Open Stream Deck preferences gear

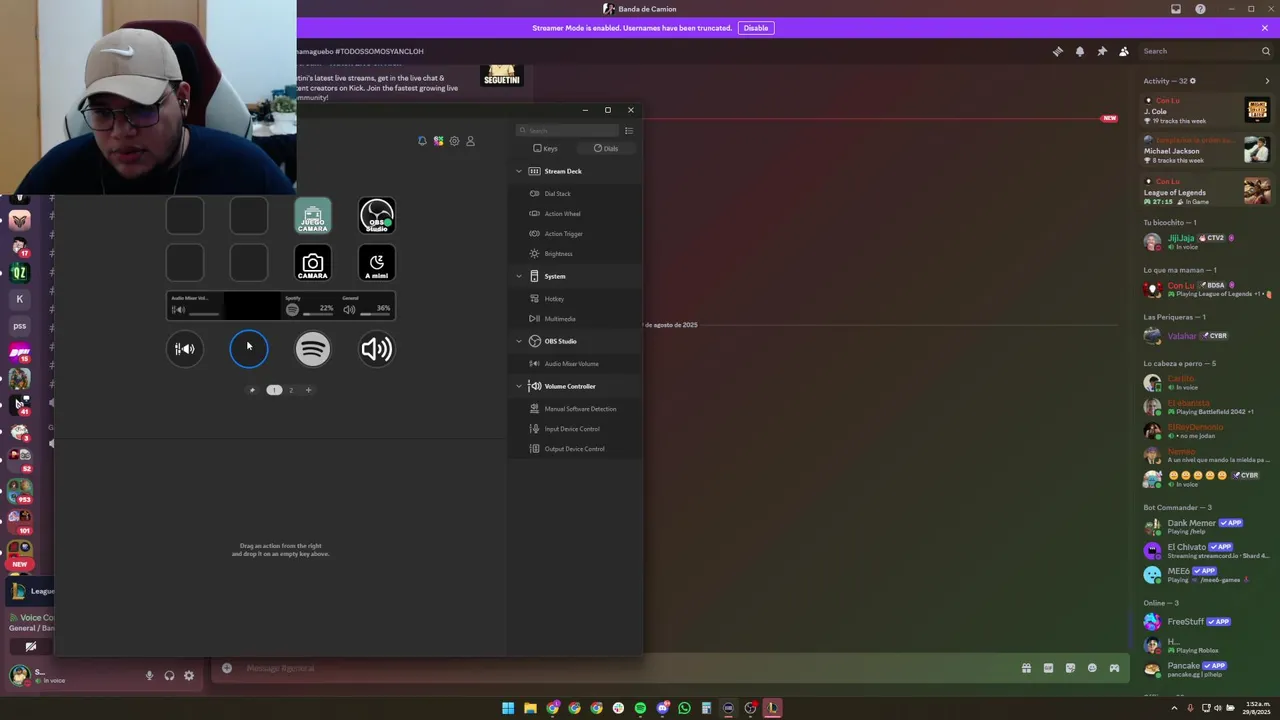pos(454,141)
